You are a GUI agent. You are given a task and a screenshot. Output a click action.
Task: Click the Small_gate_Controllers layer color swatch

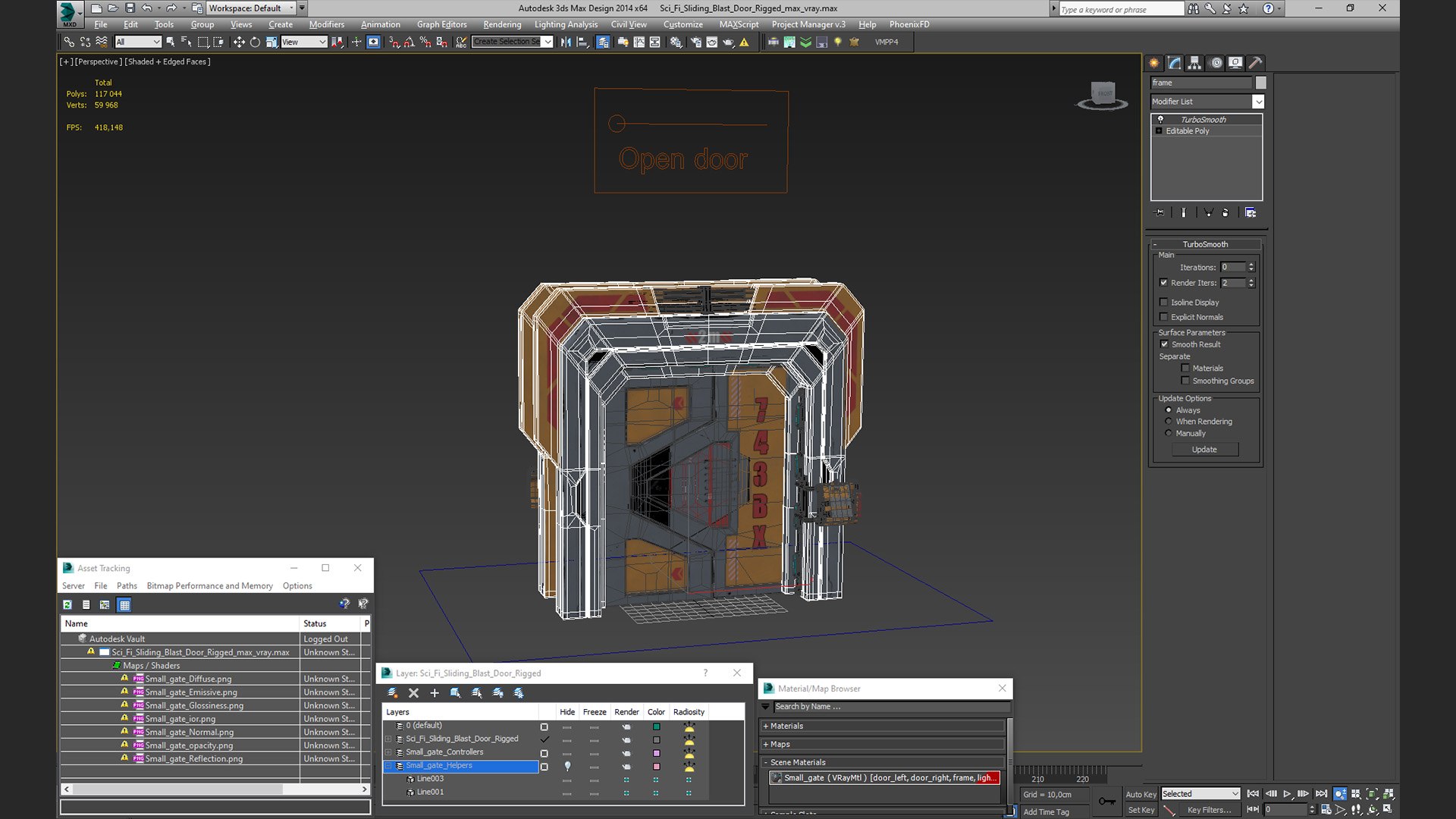point(657,753)
